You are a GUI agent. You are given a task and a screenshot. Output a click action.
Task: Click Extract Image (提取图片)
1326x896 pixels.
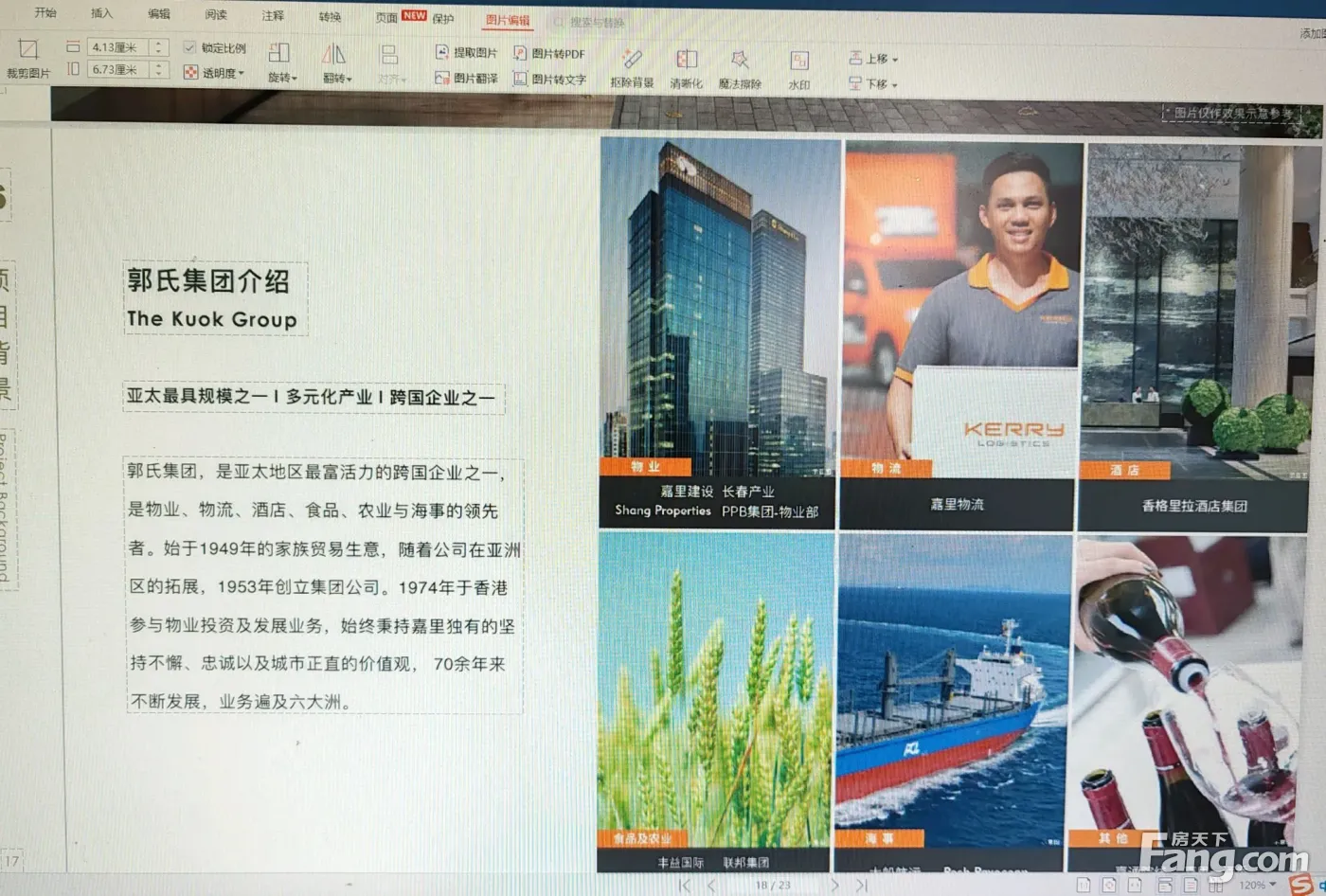coord(466,53)
